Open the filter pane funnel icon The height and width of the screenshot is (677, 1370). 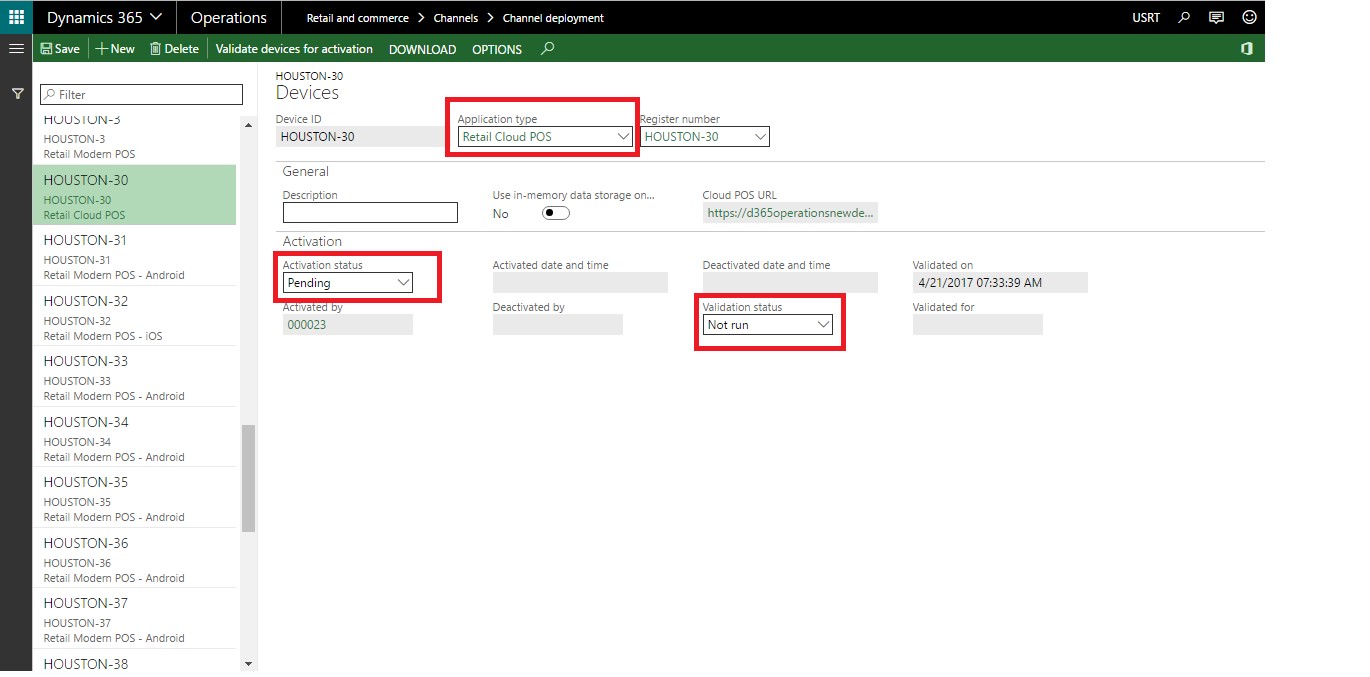[x=17, y=93]
